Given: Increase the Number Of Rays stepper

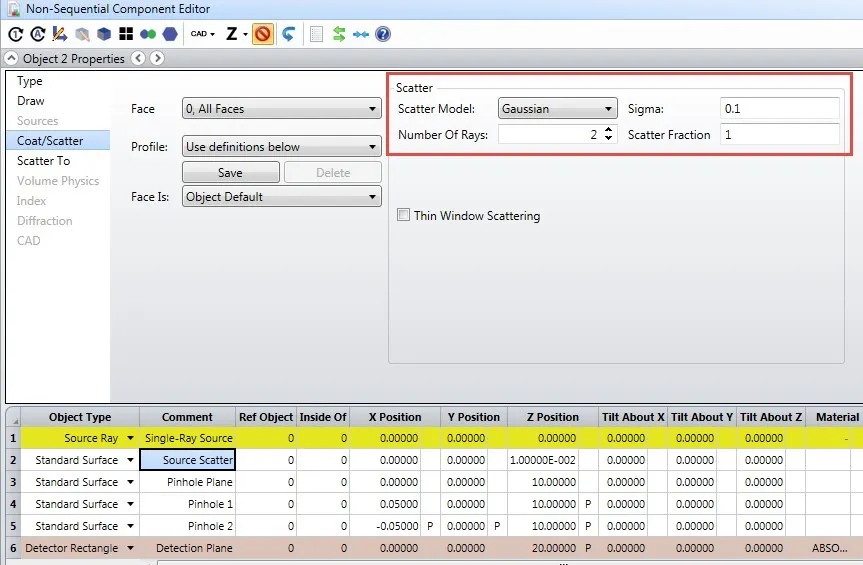Looking at the screenshot, I should pyautogui.click(x=609, y=130).
